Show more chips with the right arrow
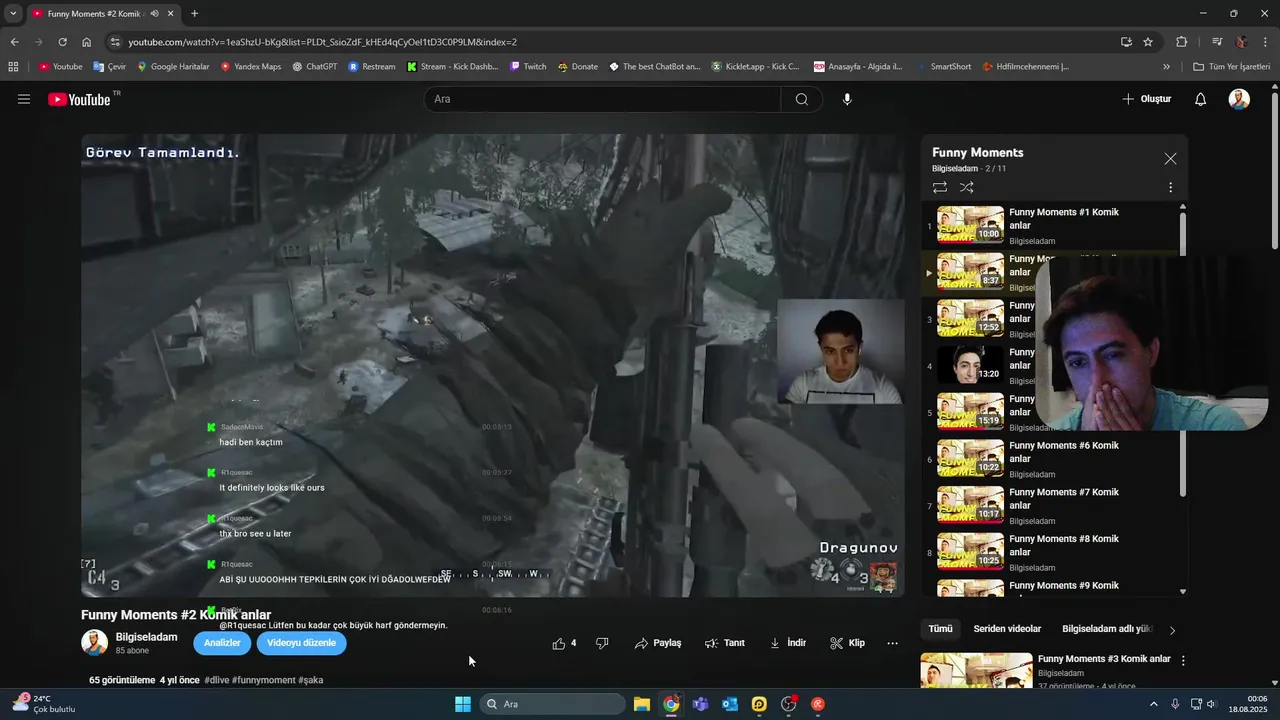This screenshot has height=720, width=1280. point(1172,630)
